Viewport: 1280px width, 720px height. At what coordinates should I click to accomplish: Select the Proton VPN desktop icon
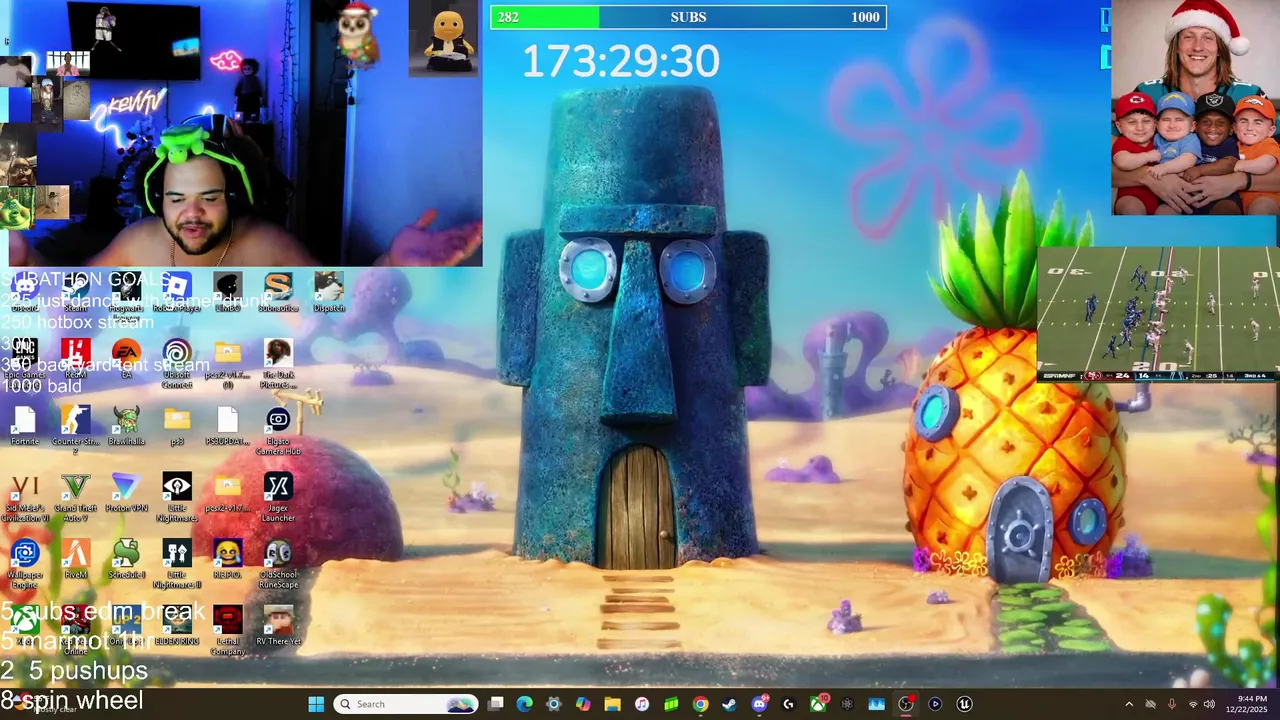click(126, 493)
